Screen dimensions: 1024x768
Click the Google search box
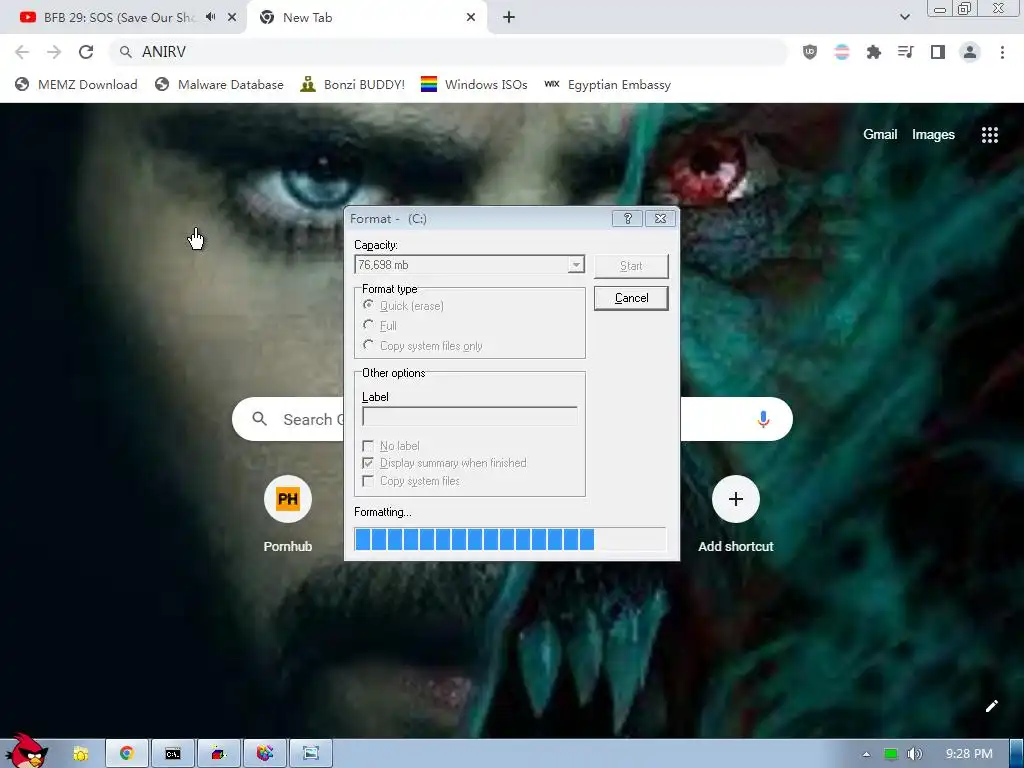[512, 419]
